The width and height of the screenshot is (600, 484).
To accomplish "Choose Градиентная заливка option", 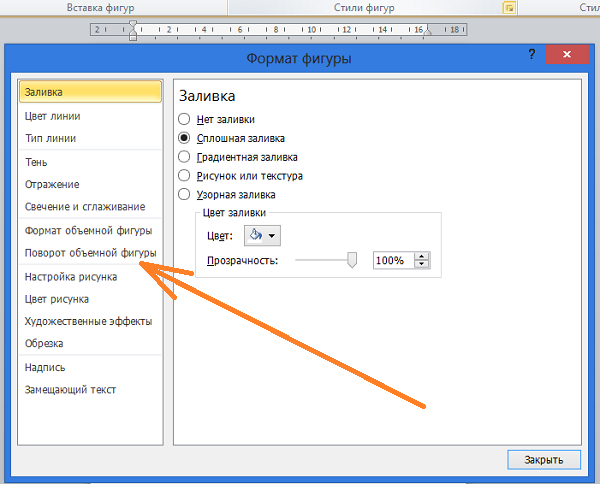I will coord(183,157).
